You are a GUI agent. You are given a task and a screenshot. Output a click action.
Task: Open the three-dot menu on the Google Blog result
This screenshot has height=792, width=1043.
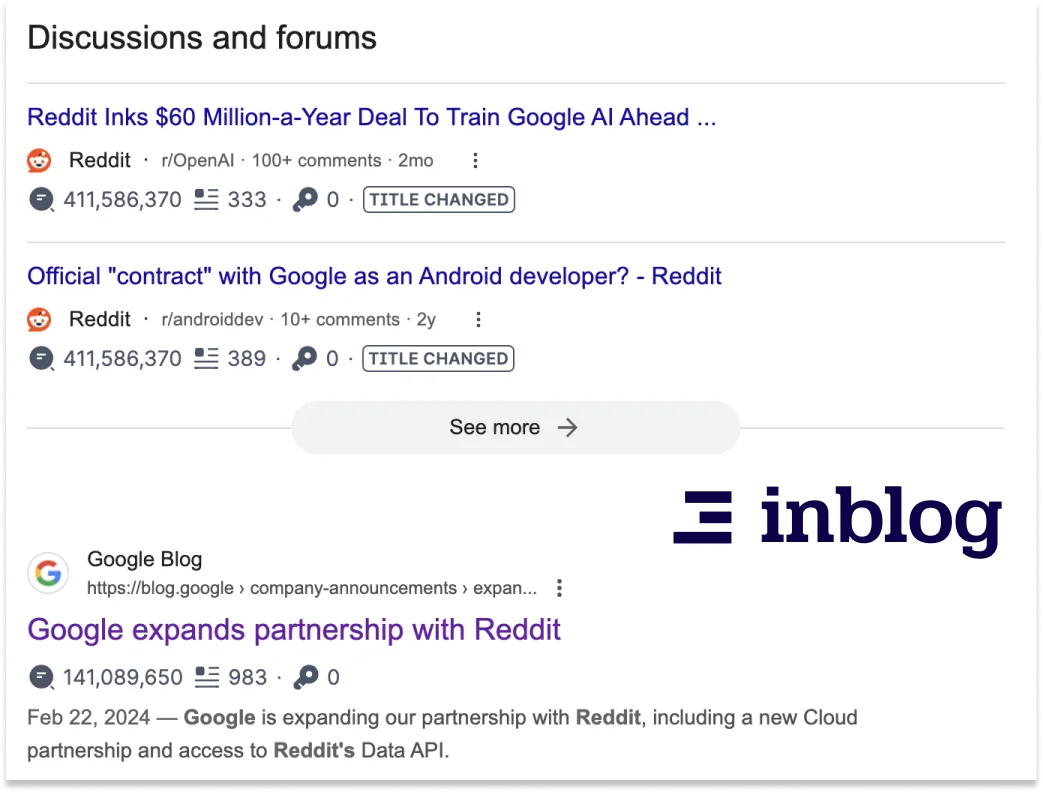click(559, 588)
